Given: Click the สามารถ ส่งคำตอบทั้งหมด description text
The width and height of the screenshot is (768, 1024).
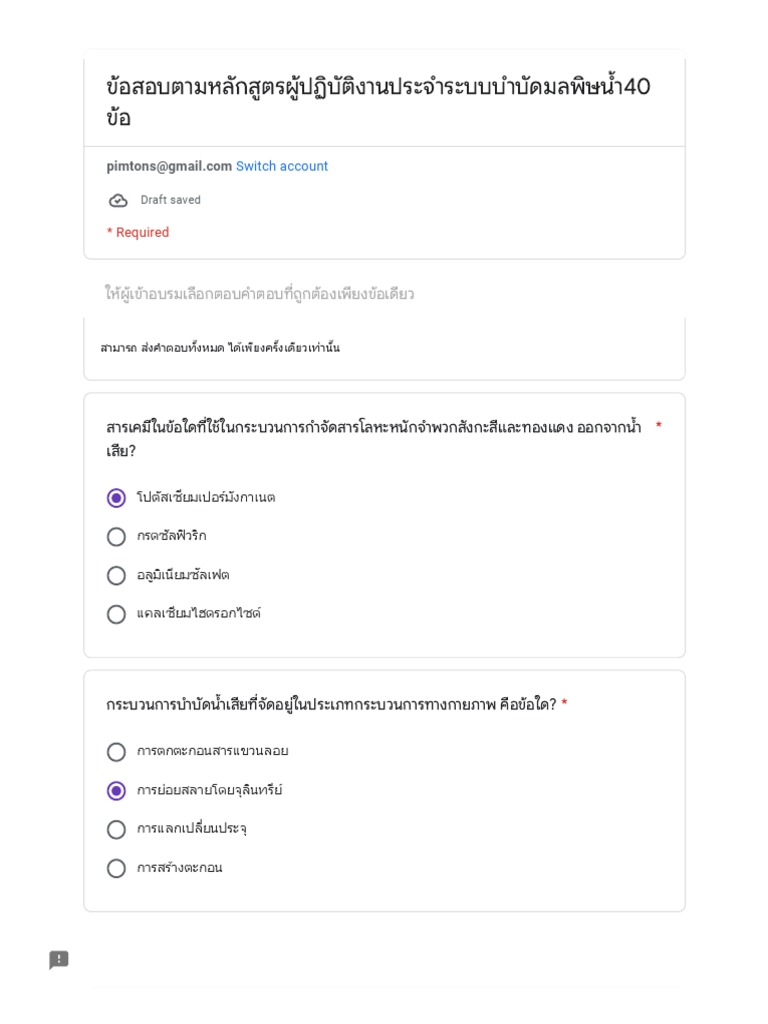Looking at the screenshot, I should 220,348.
